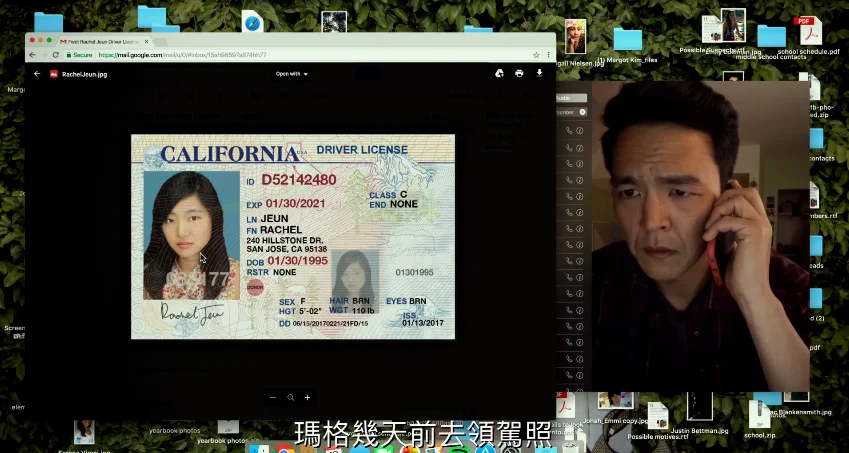
Task: Click the back arrow in image viewer
Action: tap(37, 74)
